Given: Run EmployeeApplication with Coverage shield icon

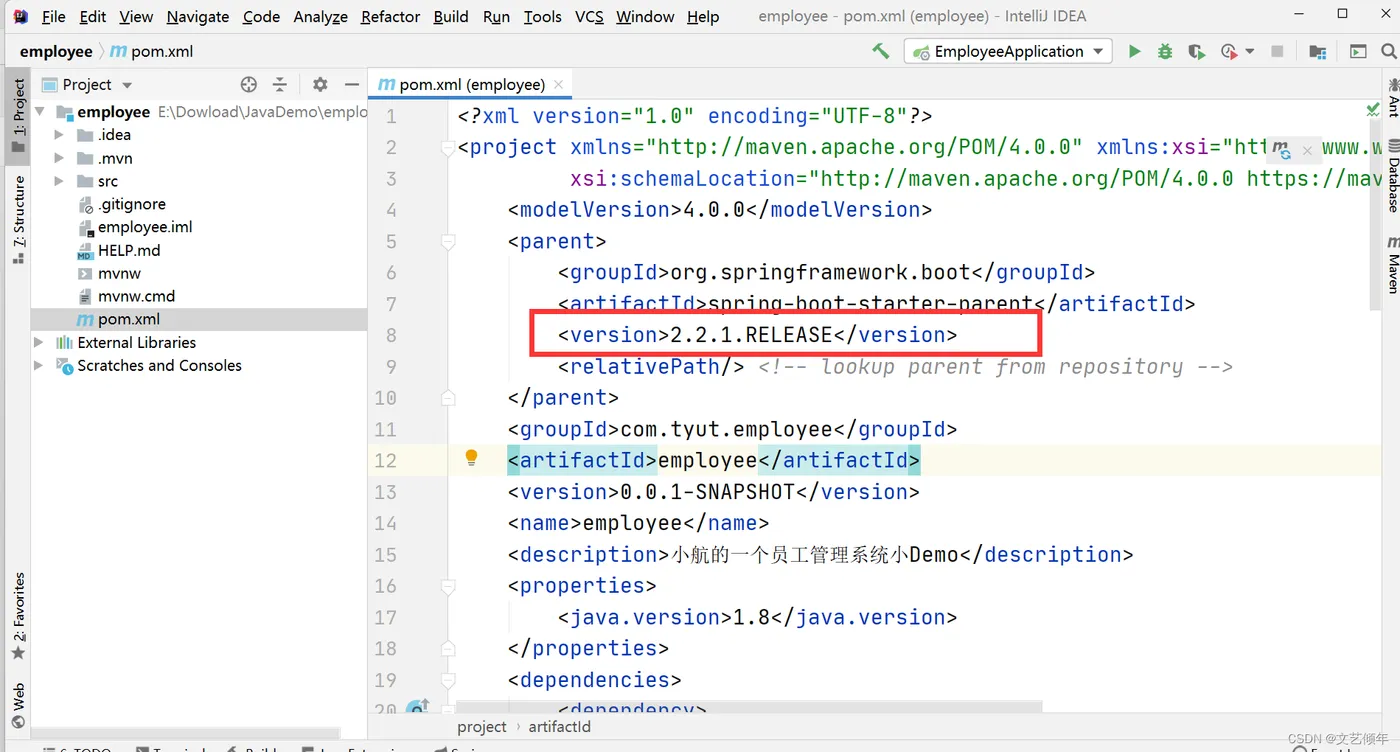Looking at the screenshot, I should [1196, 51].
